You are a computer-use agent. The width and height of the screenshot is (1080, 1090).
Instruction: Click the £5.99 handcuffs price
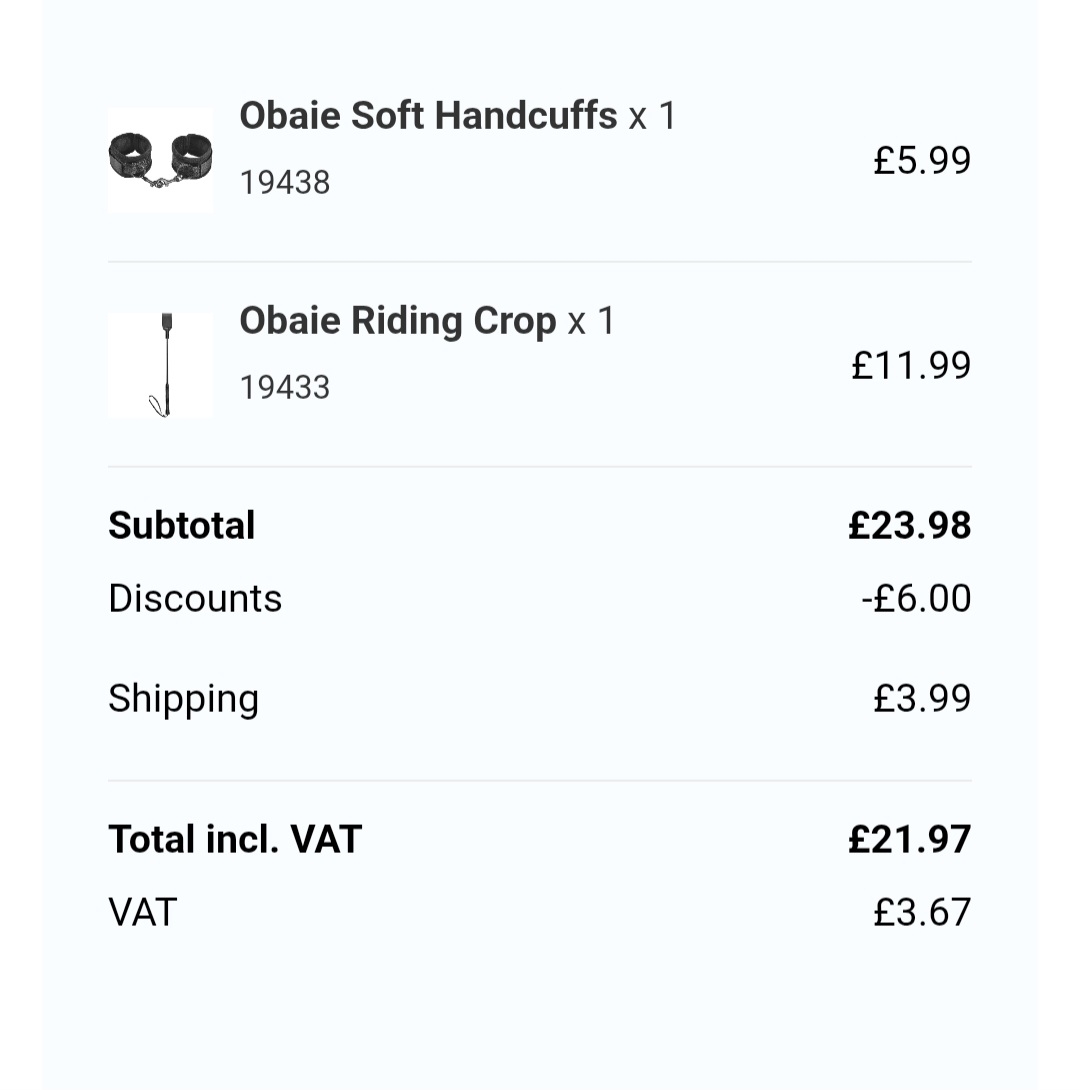921,160
